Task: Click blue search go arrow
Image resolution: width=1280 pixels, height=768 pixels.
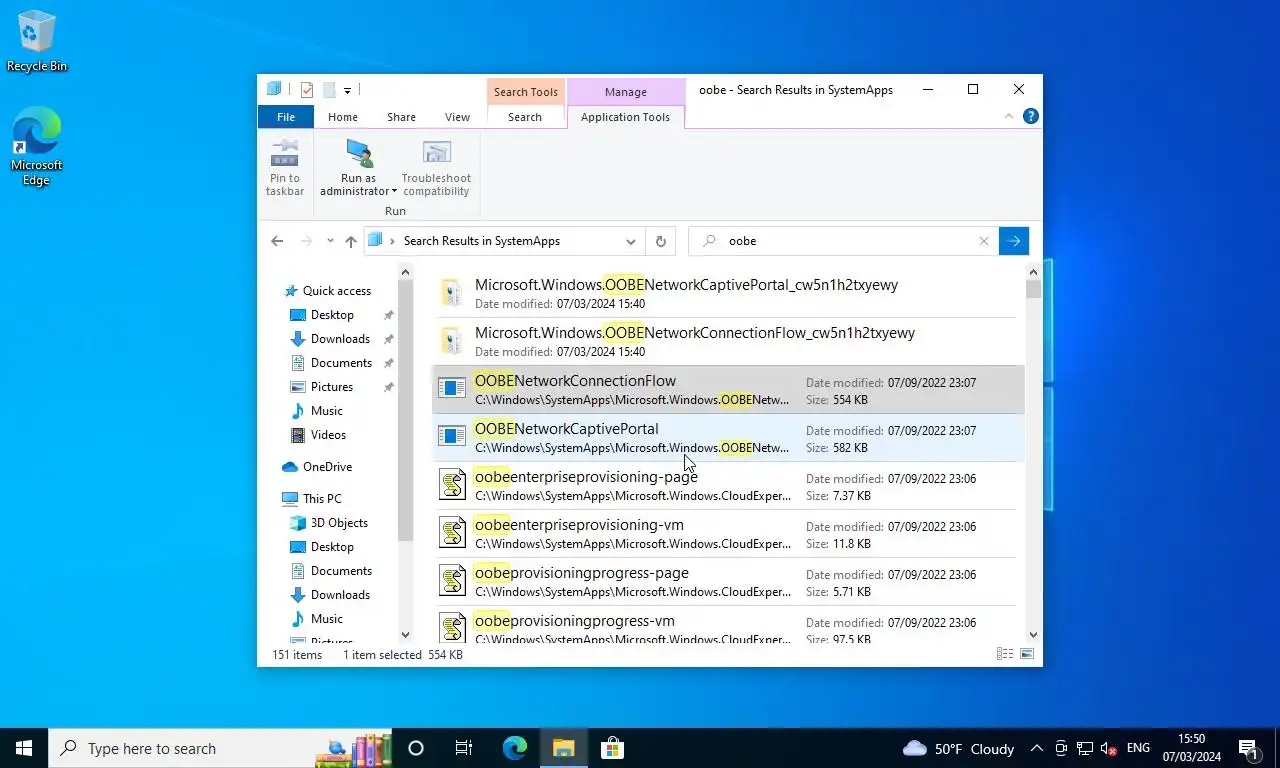Action: point(1014,241)
